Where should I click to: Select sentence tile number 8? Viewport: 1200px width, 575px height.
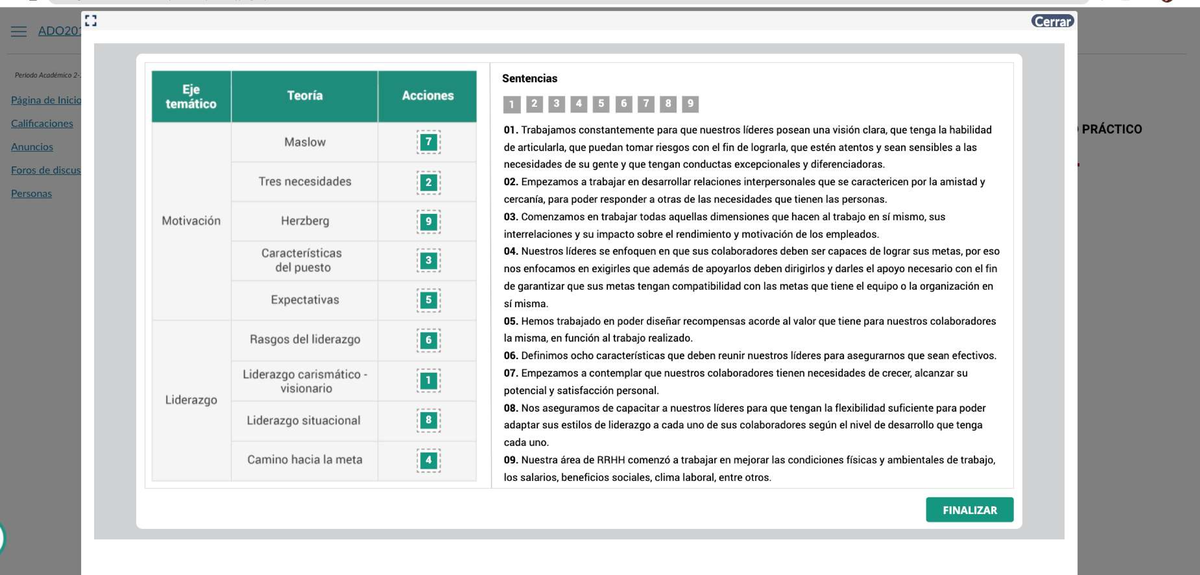point(668,103)
